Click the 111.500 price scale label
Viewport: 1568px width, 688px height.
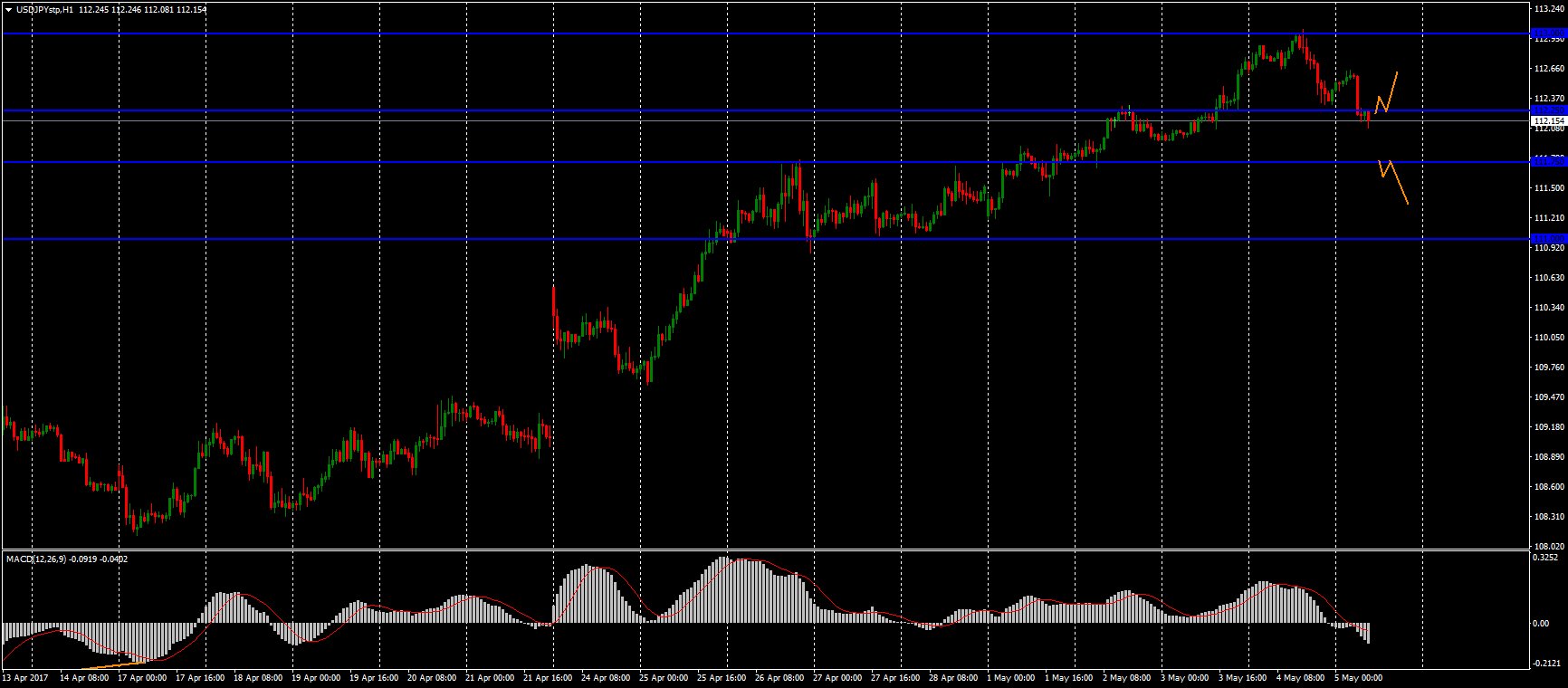click(x=1549, y=188)
